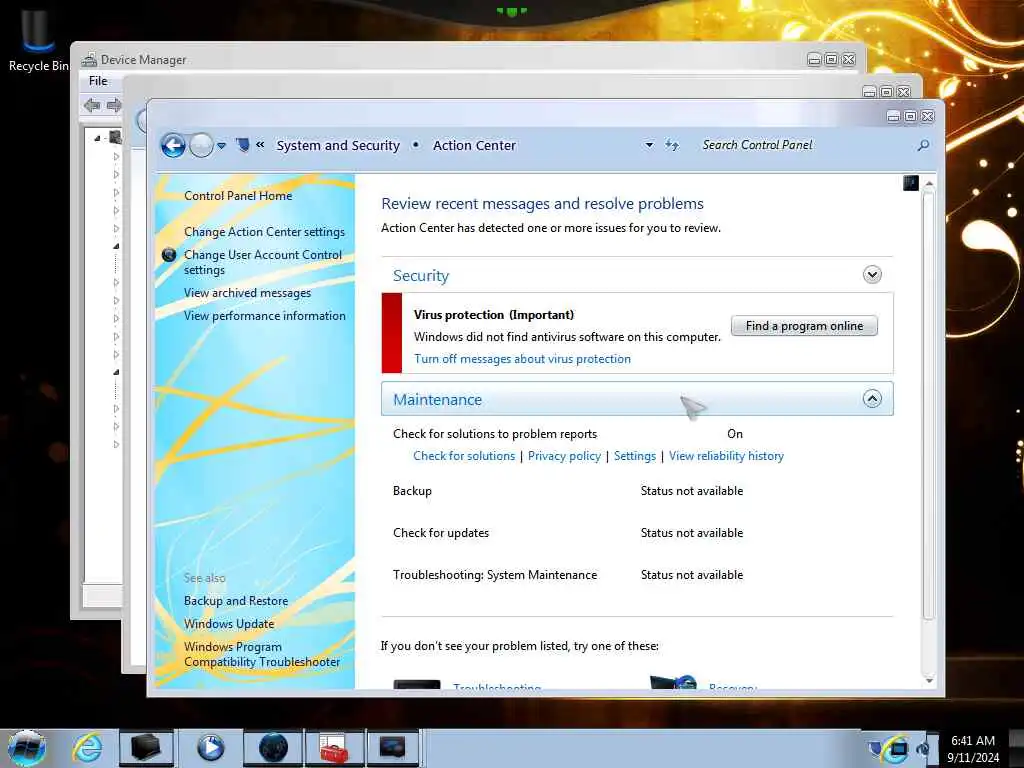This screenshot has height=768, width=1024.
Task: Click the scrollbar up arrow
Action: (929, 184)
